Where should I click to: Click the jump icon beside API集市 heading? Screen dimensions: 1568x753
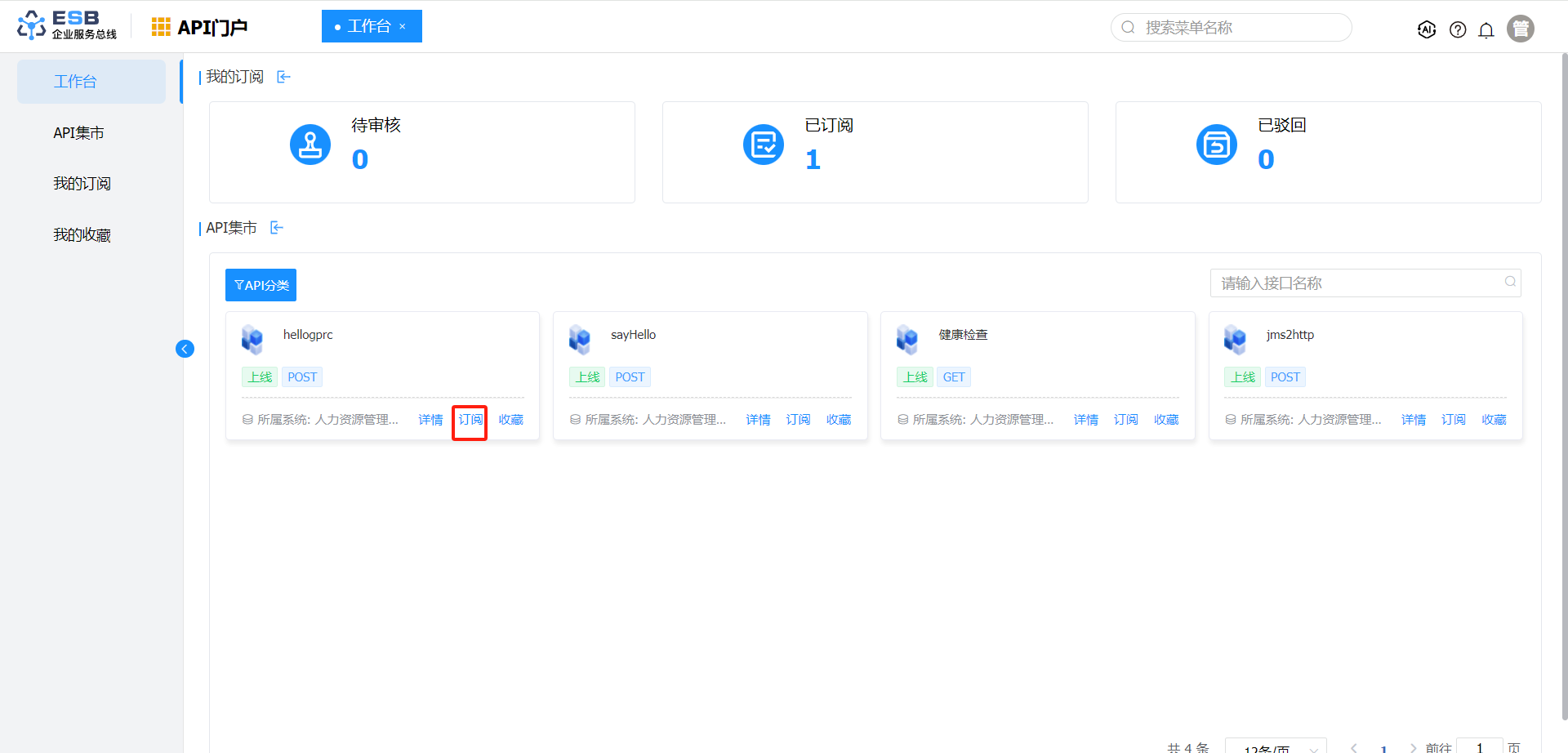point(277,228)
